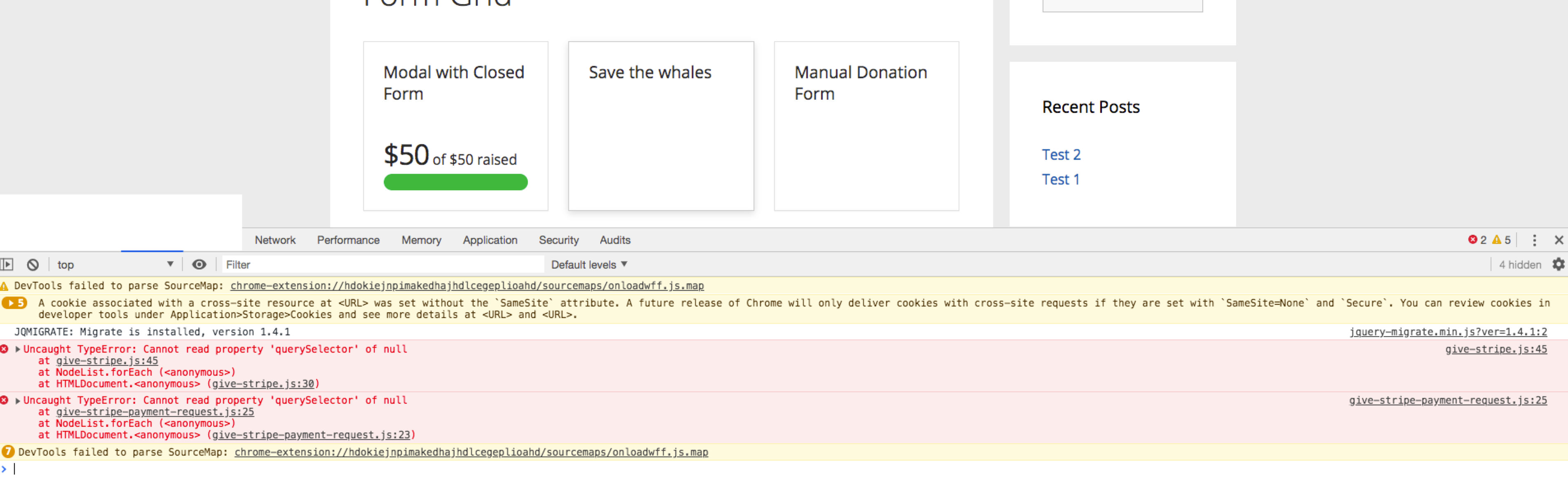This screenshot has height=482, width=1568.
Task: Click give-stripe.js error circle icon
Action: coord(4,349)
